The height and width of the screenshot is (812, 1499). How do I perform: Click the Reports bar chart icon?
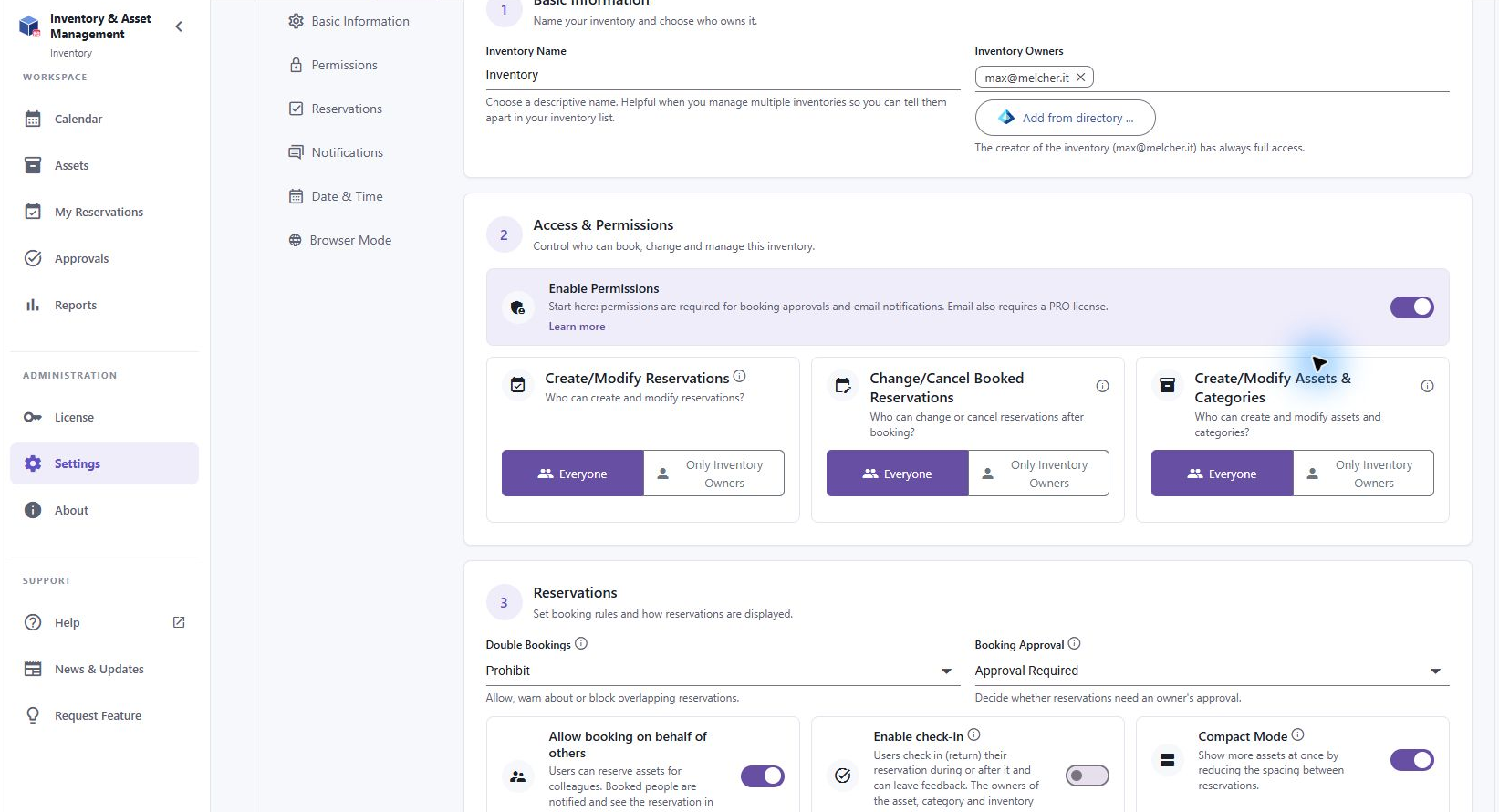point(33,305)
